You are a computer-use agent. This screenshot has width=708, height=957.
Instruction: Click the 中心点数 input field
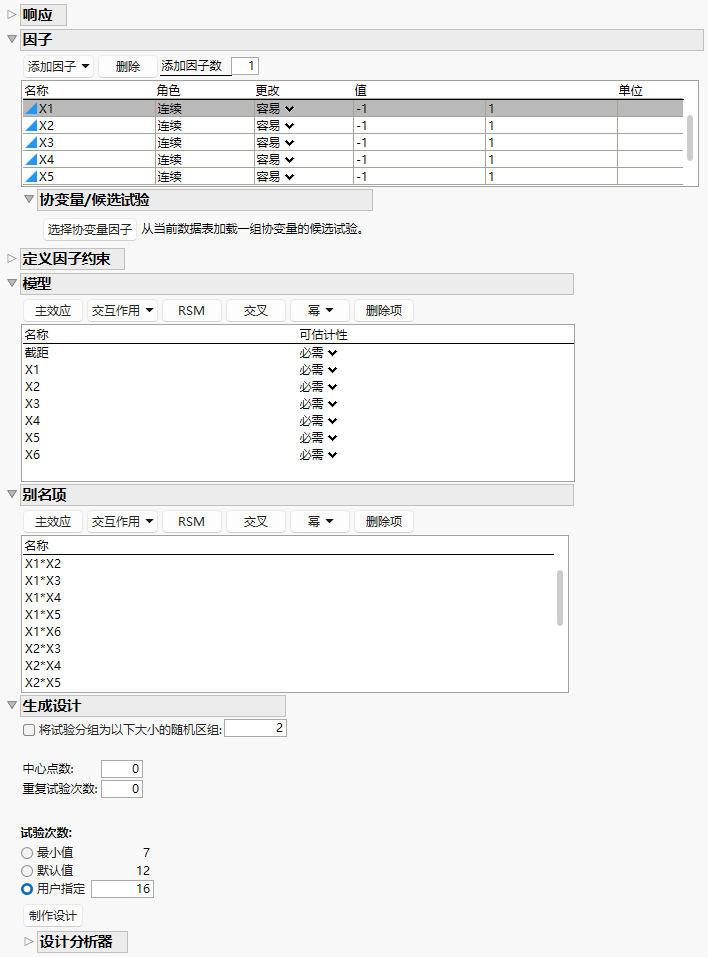tap(122, 769)
